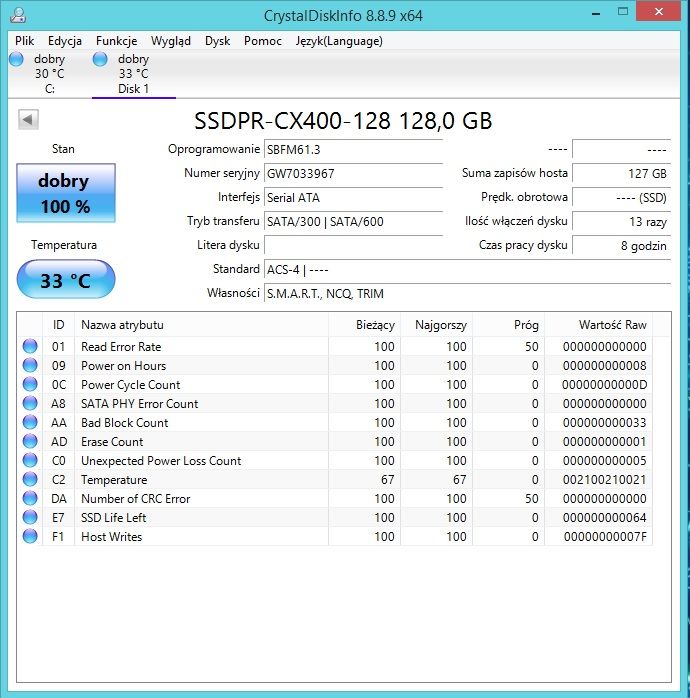Click status orb of Erase Count row
Image resolution: width=690 pixels, height=698 pixels.
(x=30, y=442)
